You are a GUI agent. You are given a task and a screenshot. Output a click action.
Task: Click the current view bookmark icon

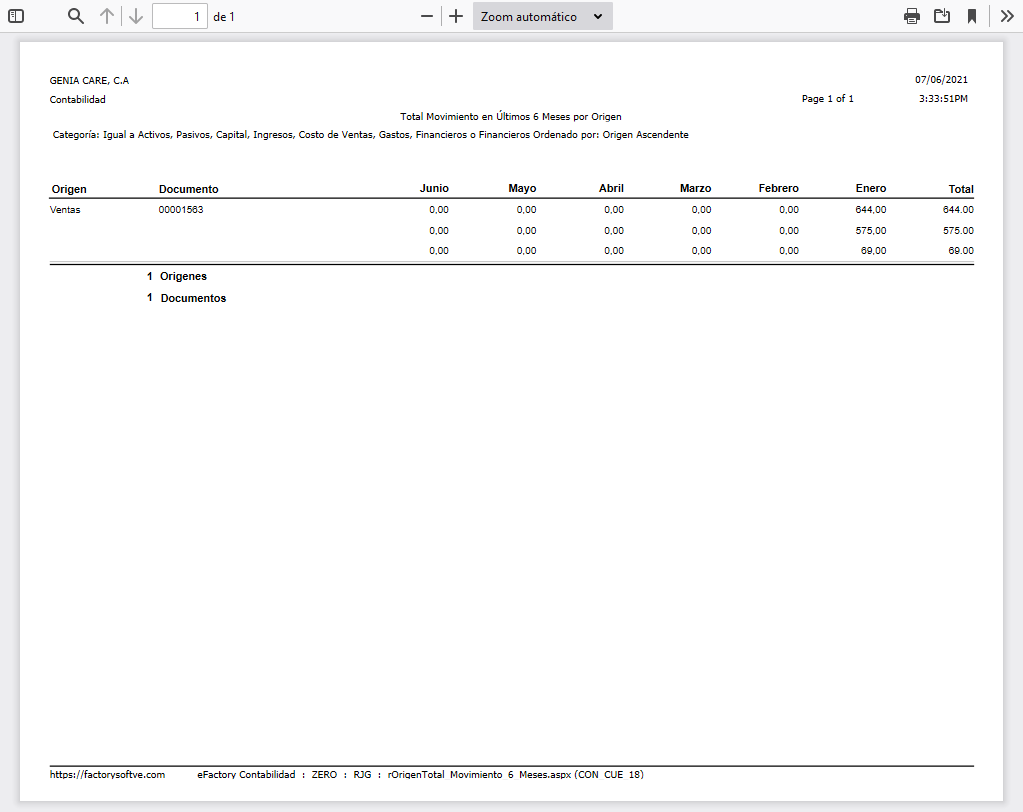[971, 16]
